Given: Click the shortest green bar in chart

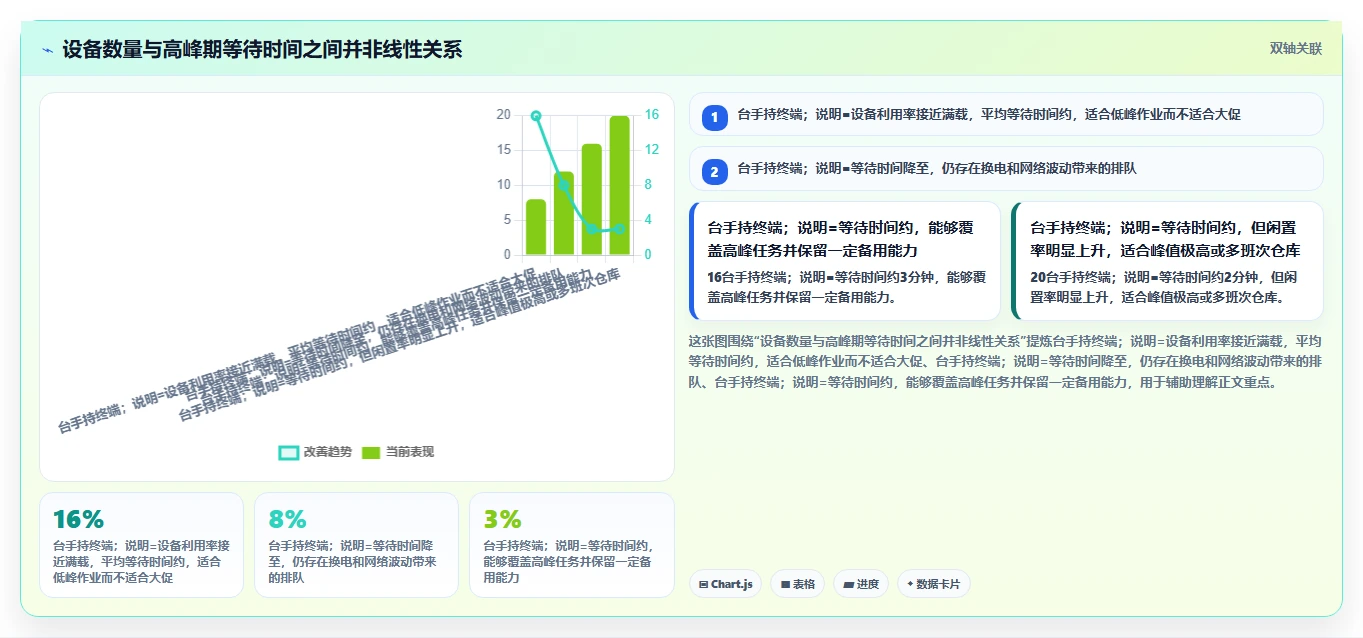Looking at the screenshot, I should coord(536,227).
